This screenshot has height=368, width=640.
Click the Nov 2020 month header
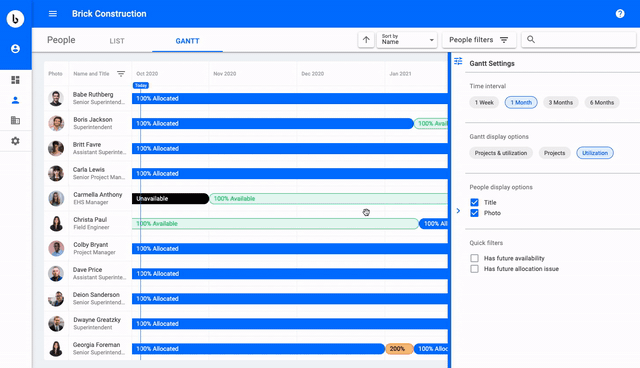coord(224,74)
